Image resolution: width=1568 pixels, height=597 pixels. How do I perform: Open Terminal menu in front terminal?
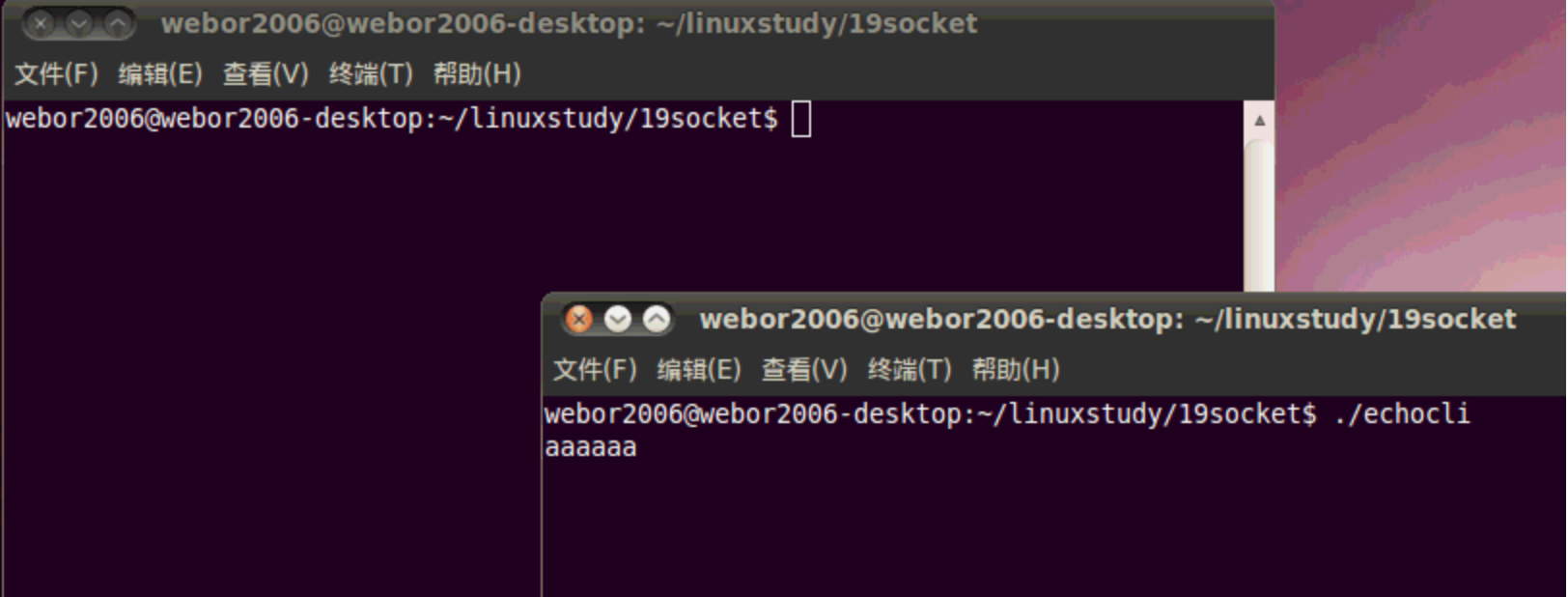pos(910,369)
